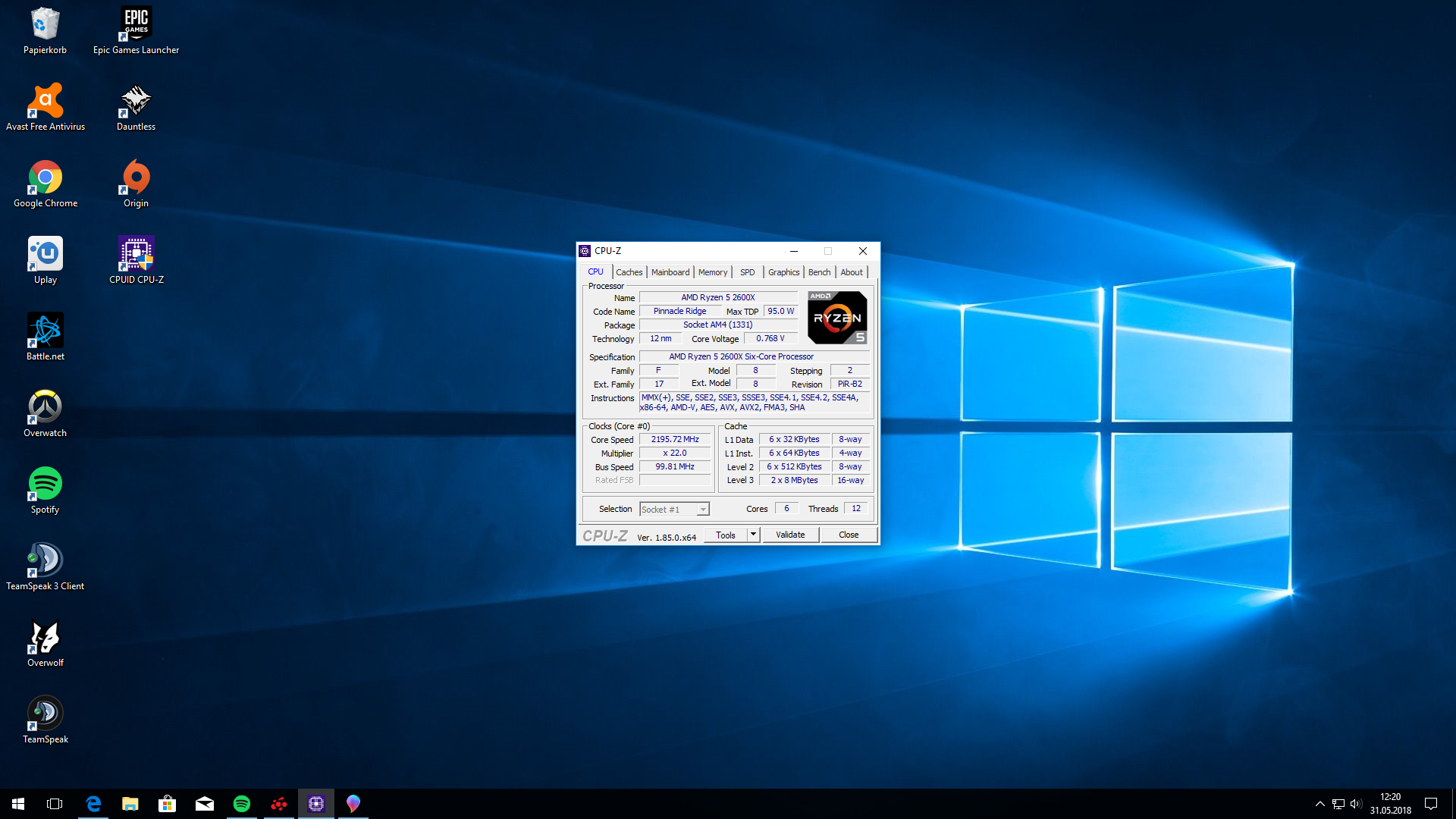1456x819 pixels.
Task: Click the taskbar clock showing 12:20
Action: [1390, 804]
